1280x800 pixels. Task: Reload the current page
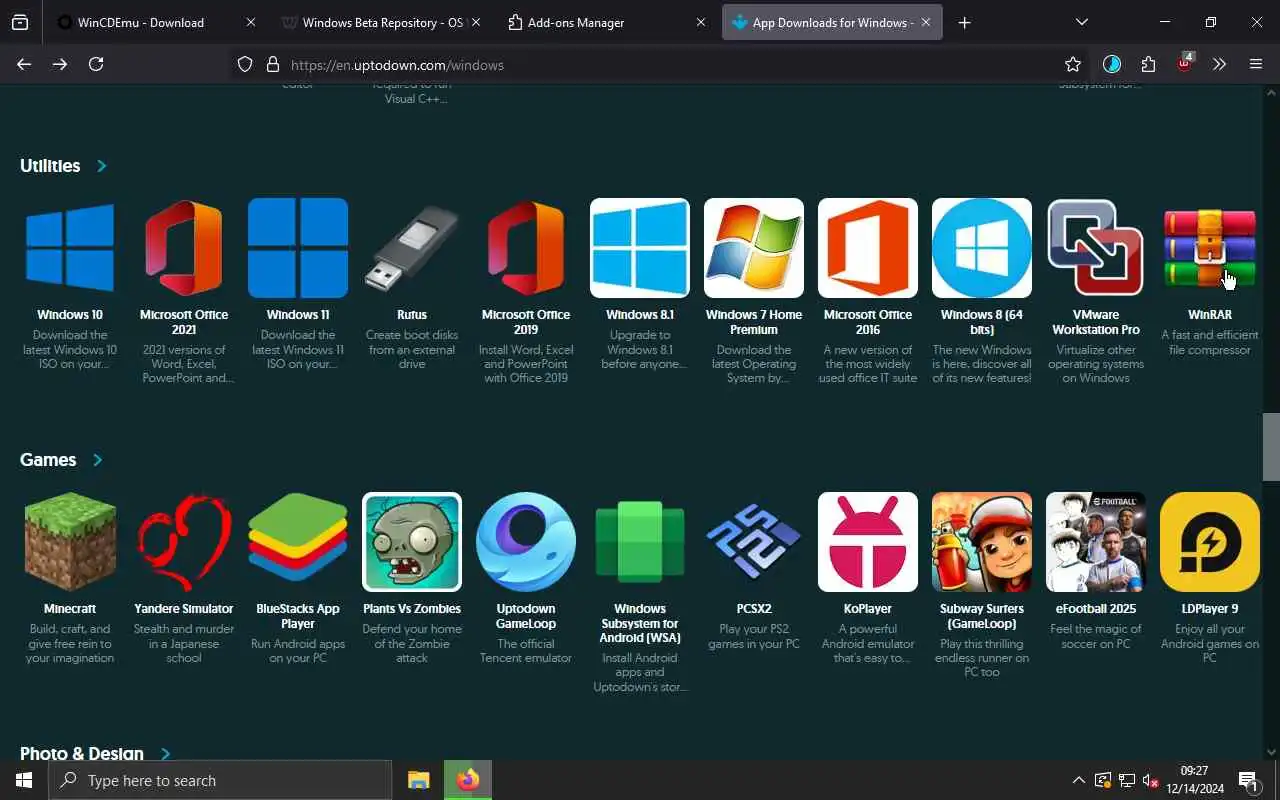[x=96, y=64]
